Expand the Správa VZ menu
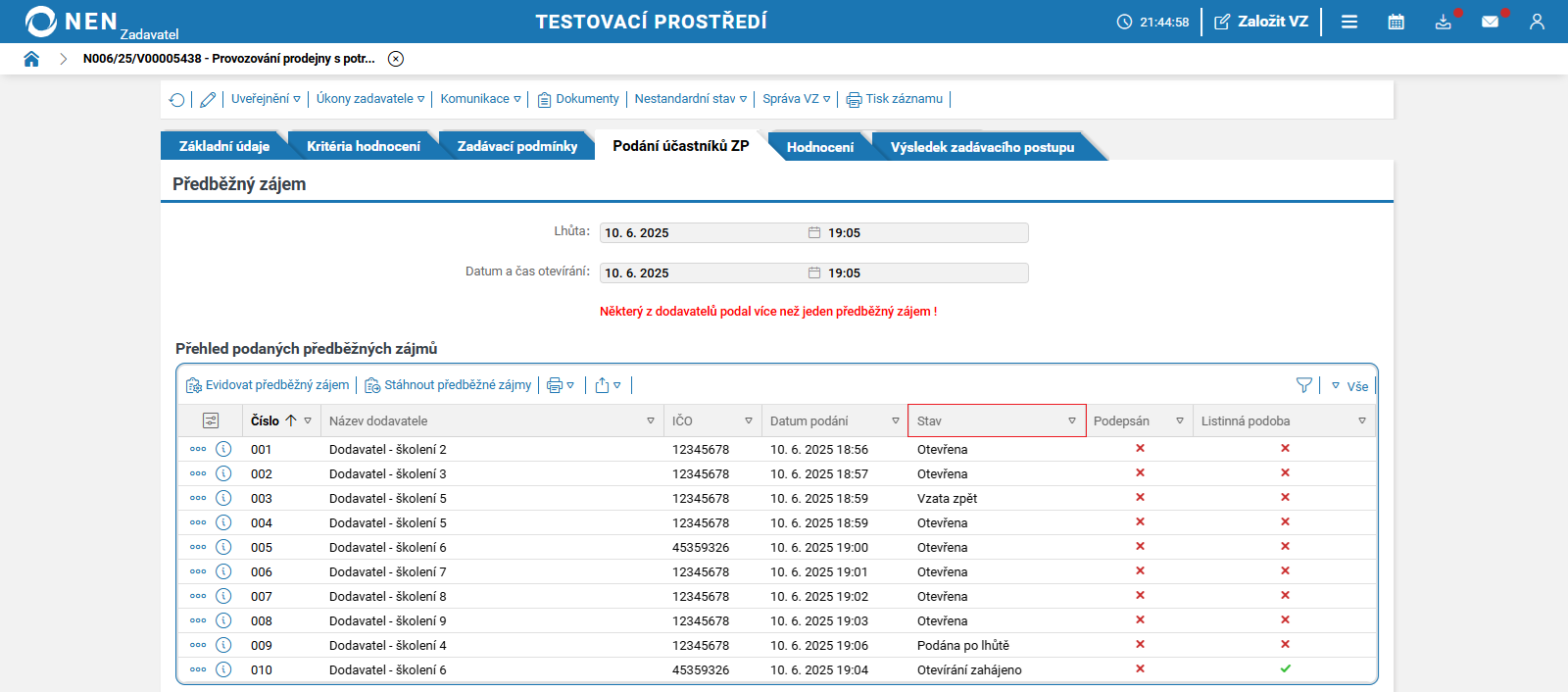 tap(797, 99)
